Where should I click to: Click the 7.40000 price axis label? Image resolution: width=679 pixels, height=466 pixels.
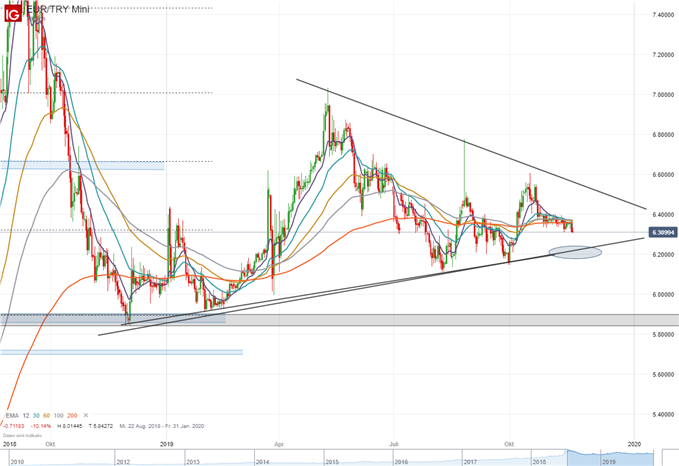663,15
